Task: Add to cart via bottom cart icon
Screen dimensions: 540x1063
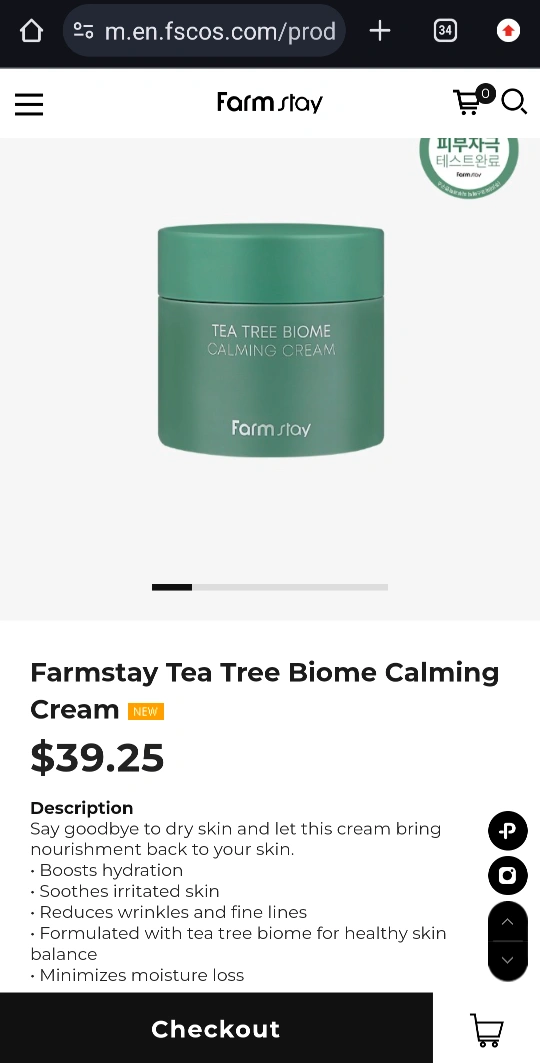Action: 486,1029
